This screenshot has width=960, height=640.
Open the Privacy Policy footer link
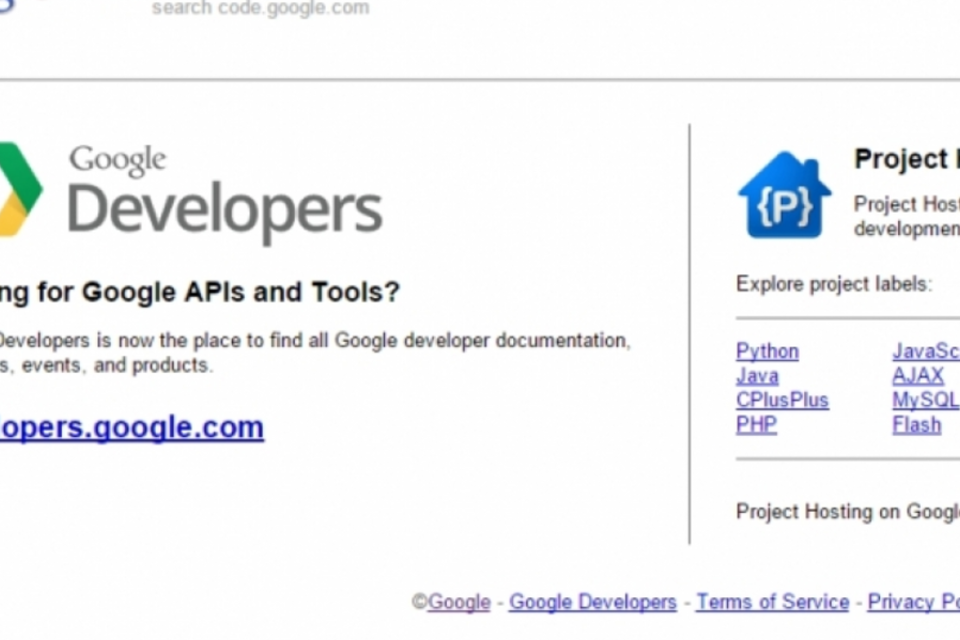(913, 602)
